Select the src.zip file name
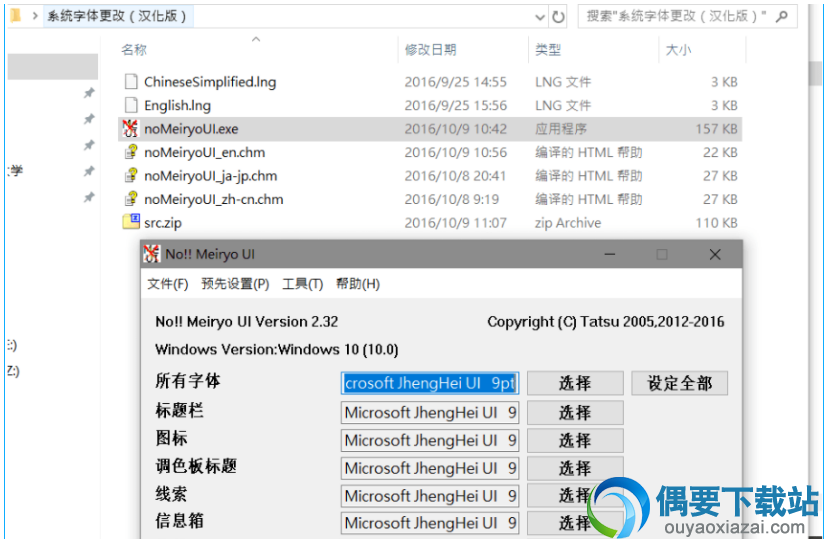The width and height of the screenshot is (830, 539). [163, 223]
